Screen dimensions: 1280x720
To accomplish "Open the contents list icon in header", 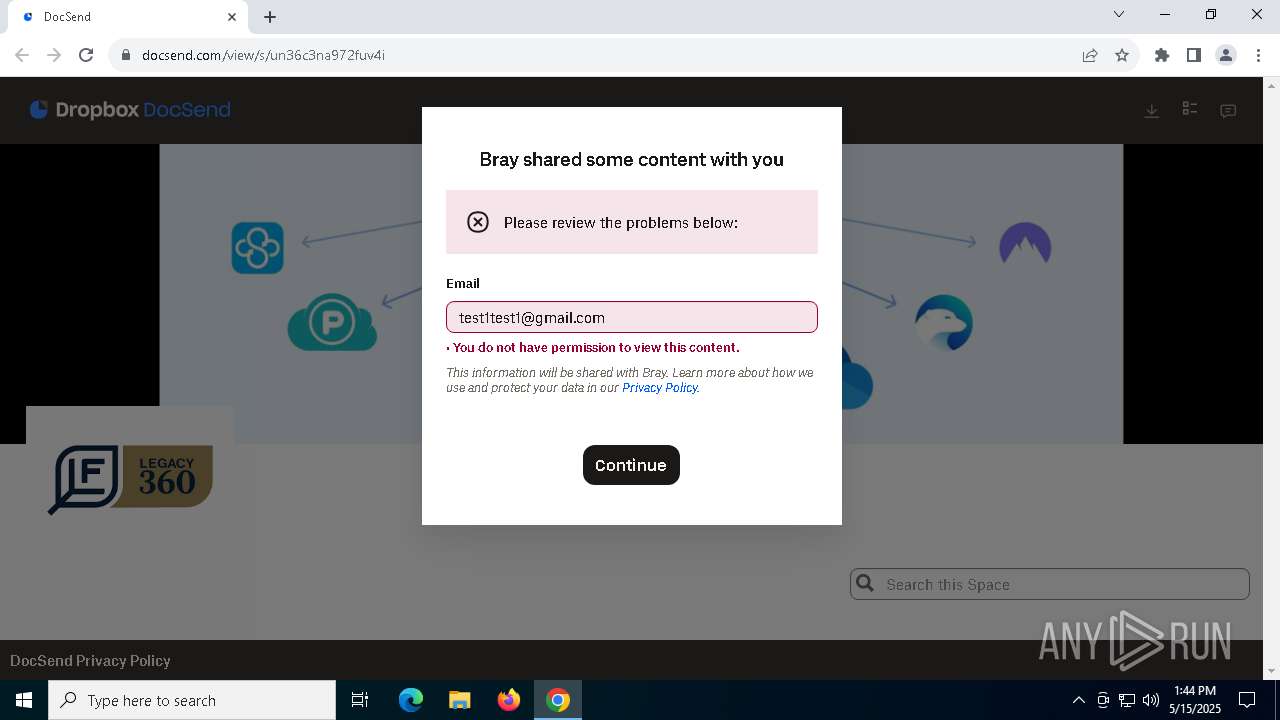I will coord(1190,109).
